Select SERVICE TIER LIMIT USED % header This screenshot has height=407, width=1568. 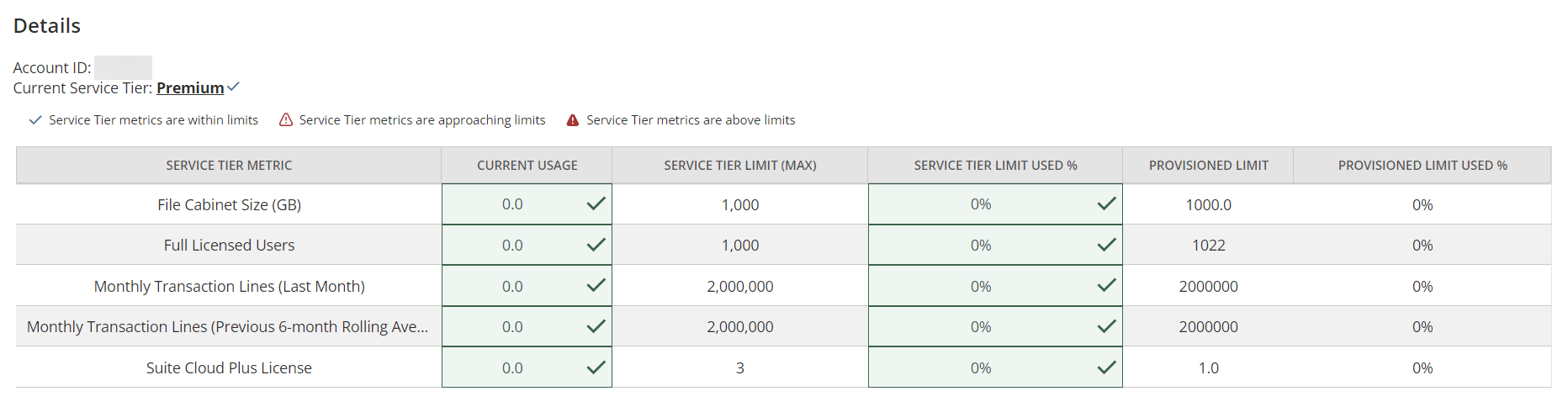point(995,166)
